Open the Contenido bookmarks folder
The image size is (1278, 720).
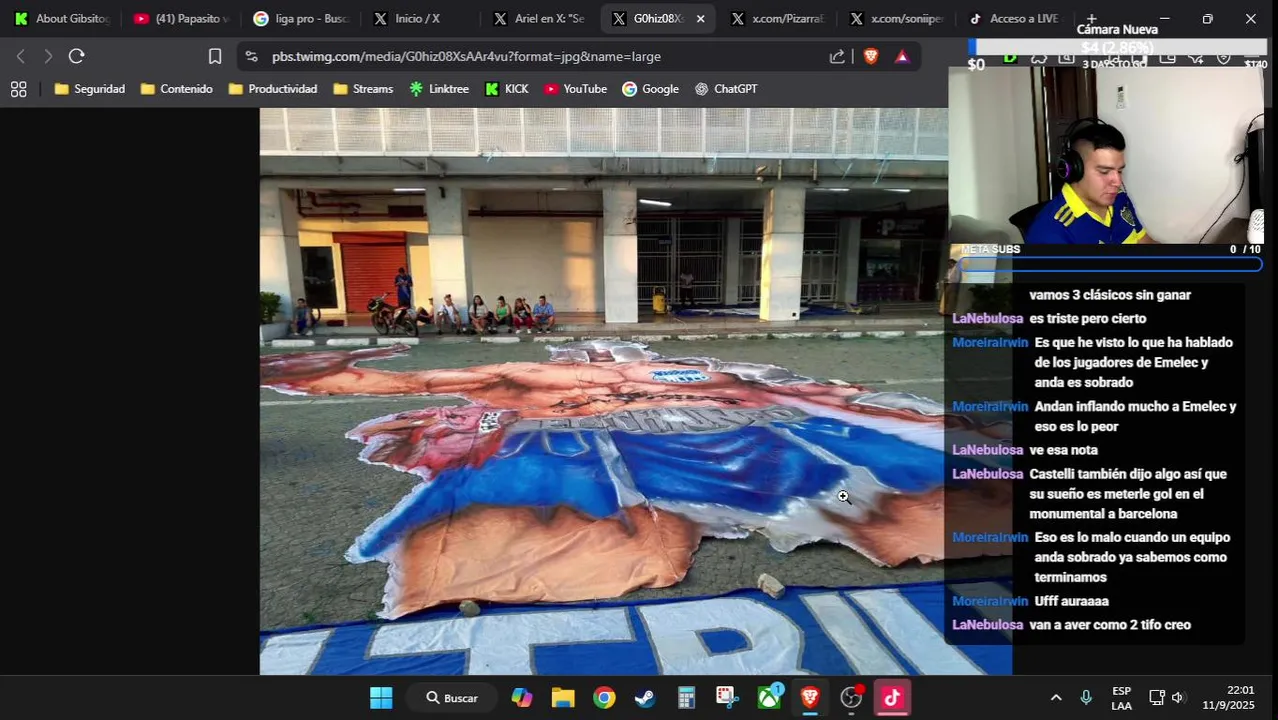coord(177,89)
